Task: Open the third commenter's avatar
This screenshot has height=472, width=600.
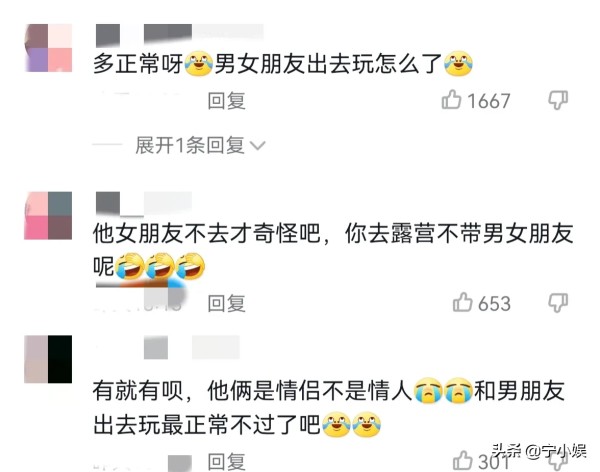Action: [x=48, y=359]
